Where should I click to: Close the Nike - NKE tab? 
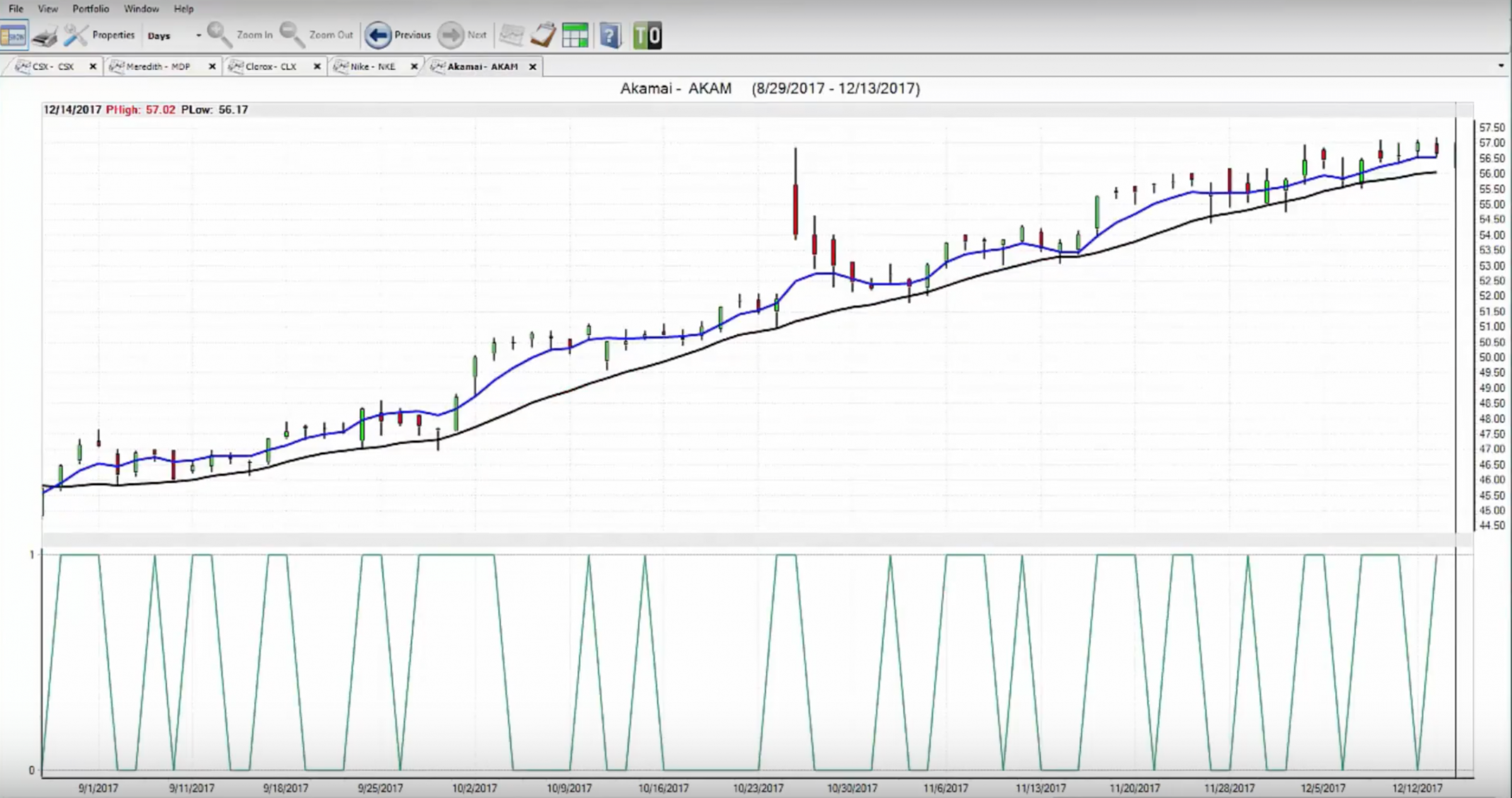pyautogui.click(x=414, y=66)
